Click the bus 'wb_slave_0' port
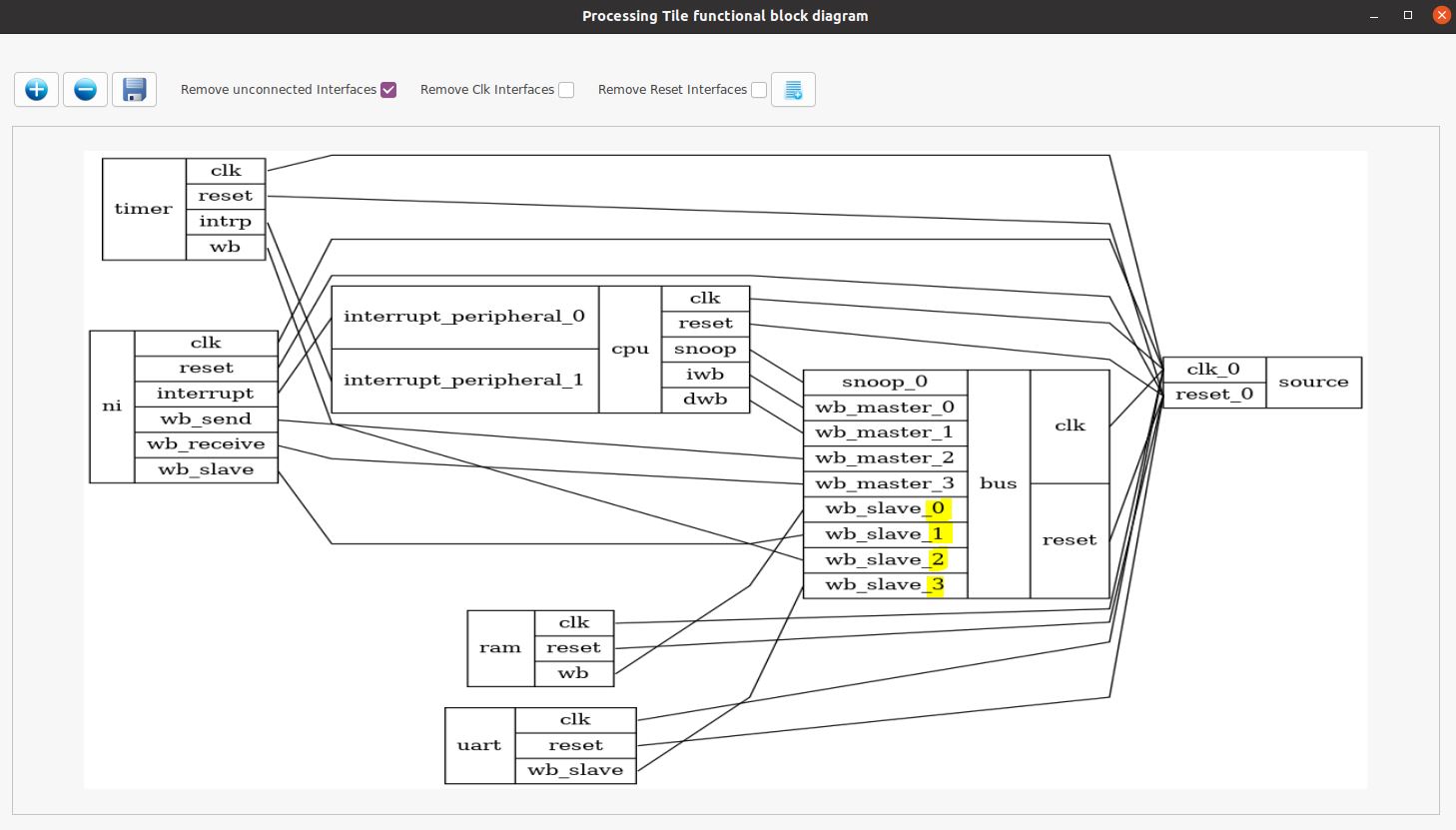The image size is (1456, 830). click(x=885, y=509)
